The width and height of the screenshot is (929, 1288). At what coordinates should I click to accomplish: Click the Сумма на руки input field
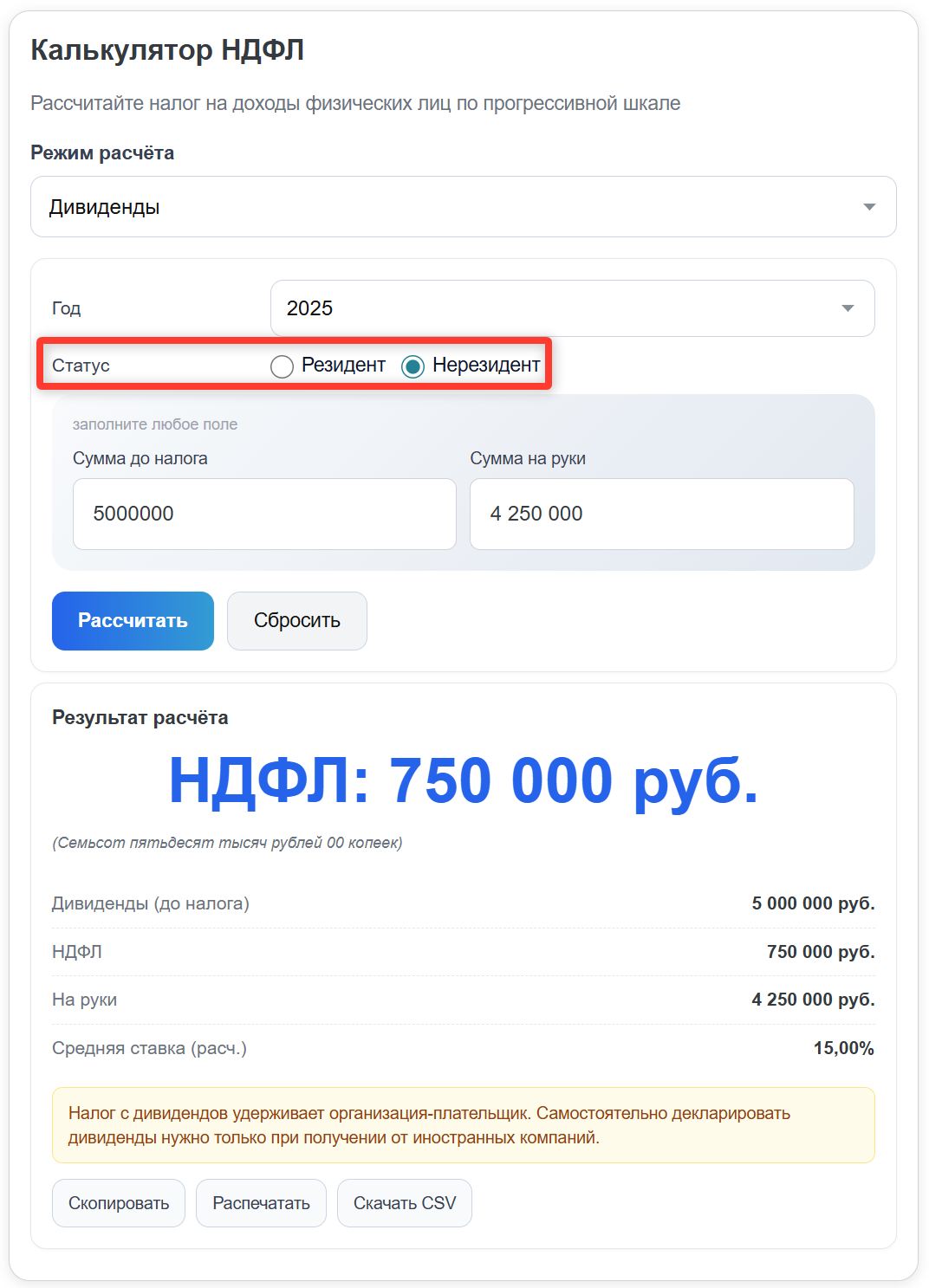point(662,514)
